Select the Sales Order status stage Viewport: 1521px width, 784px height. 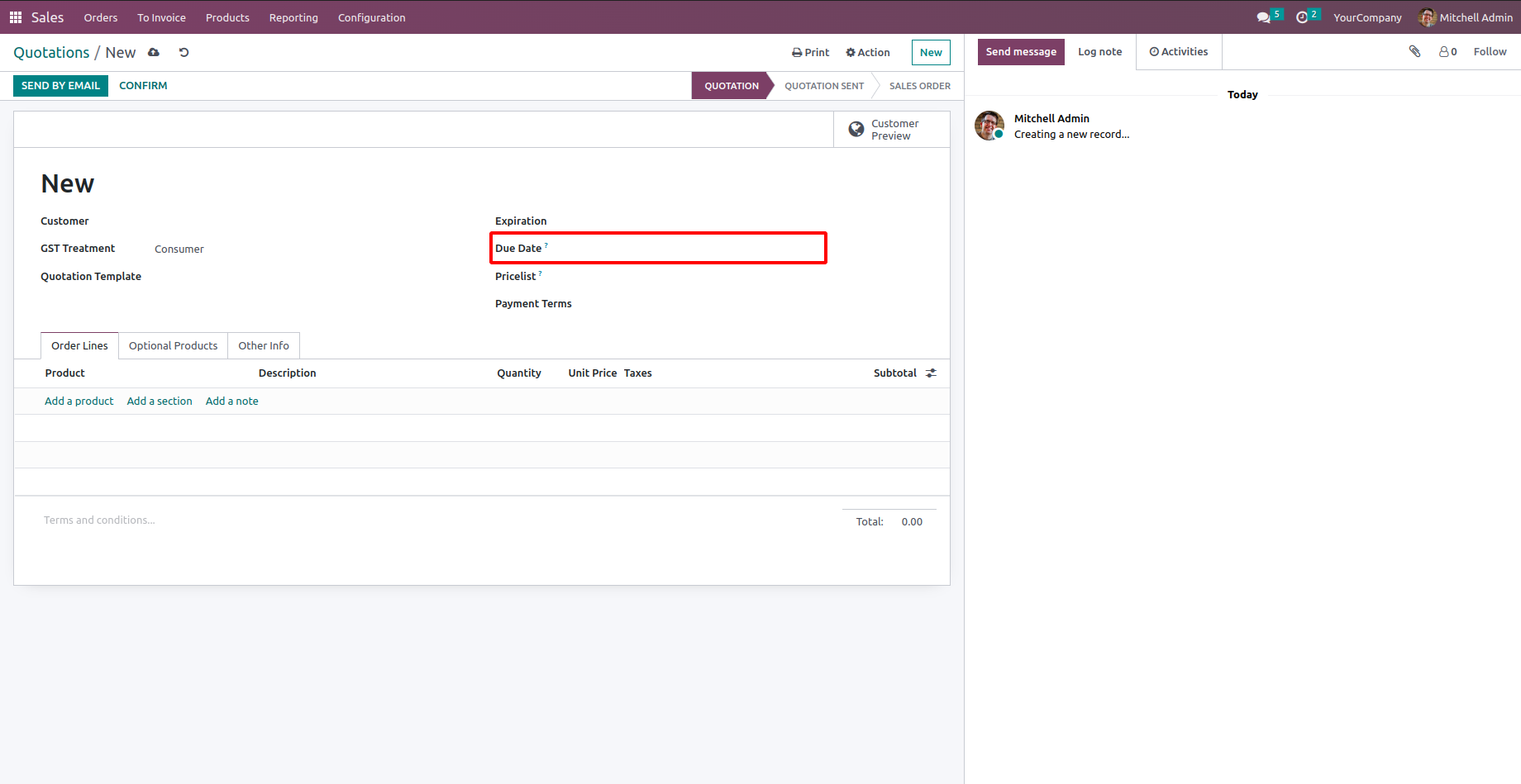[x=919, y=86]
